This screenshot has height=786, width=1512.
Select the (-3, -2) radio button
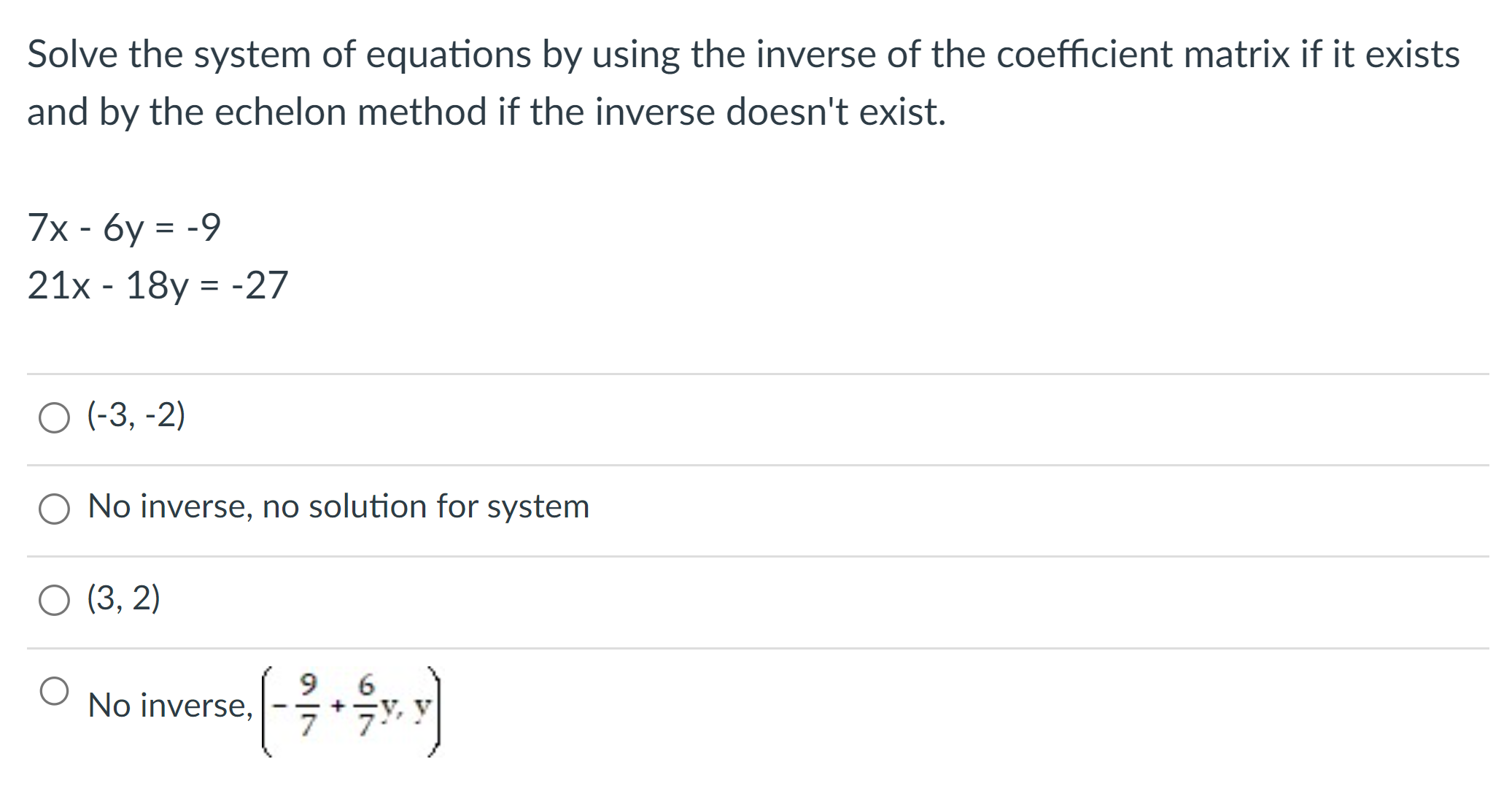[54, 418]
